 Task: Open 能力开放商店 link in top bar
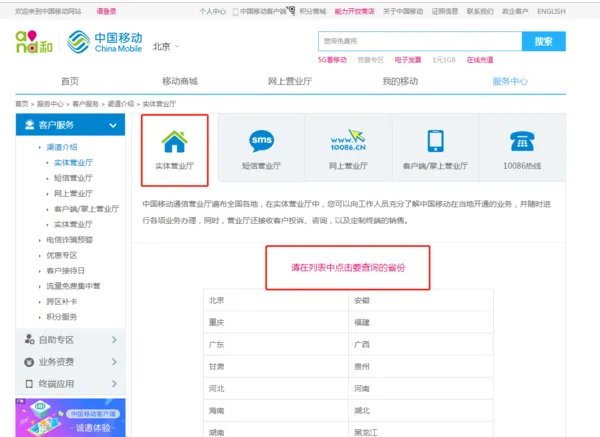(x=354, y=11)
